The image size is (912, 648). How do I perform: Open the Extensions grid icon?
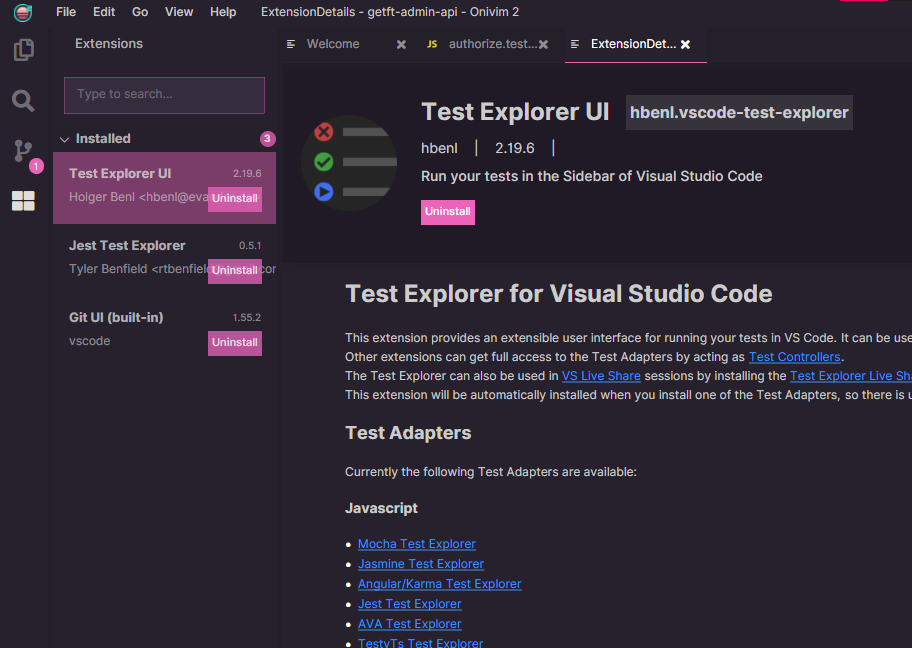[23, 200]
